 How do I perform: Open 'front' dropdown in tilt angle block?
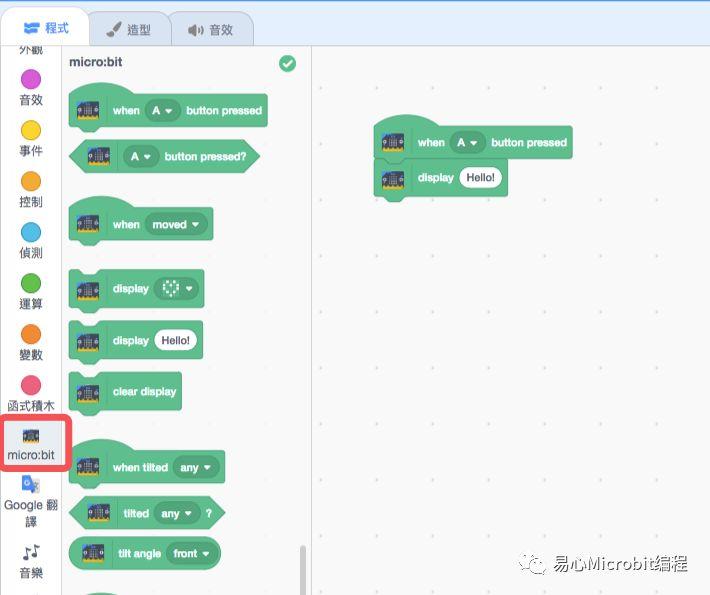(x=191, y=553)
